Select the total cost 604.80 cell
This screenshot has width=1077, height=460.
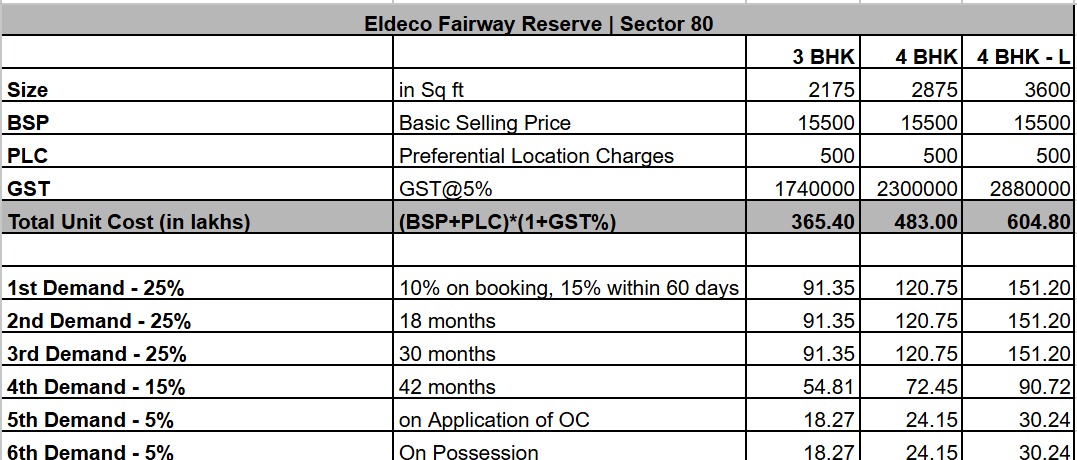pyautogui.click(x=1037, y=222)
